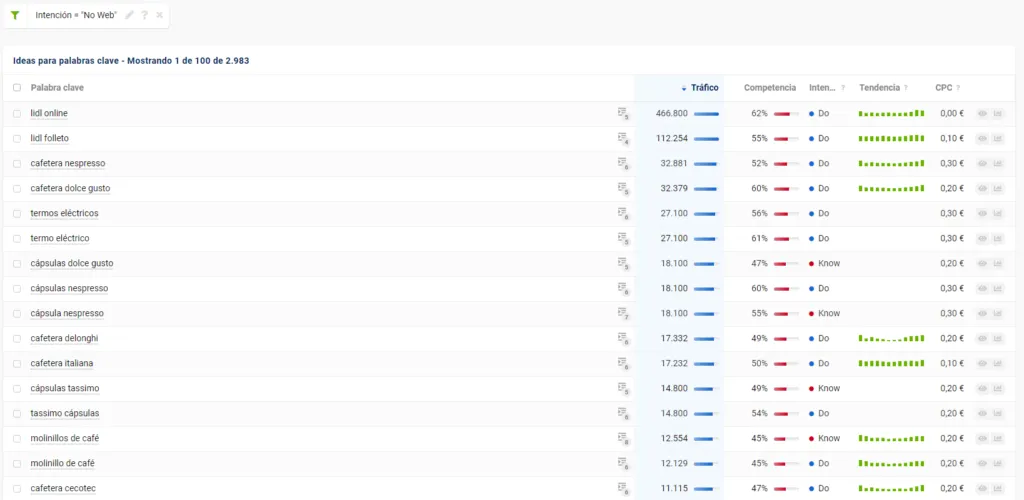Sort by the Competencia column header
Screen dimensions: 1024x500
click(x=770, y=87)
